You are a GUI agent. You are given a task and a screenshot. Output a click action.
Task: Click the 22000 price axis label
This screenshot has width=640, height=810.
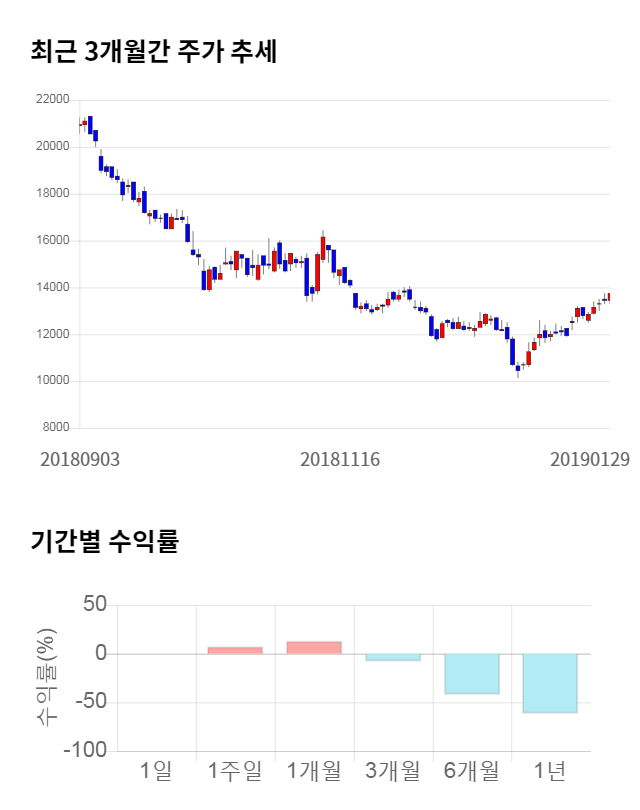[52, 100]
